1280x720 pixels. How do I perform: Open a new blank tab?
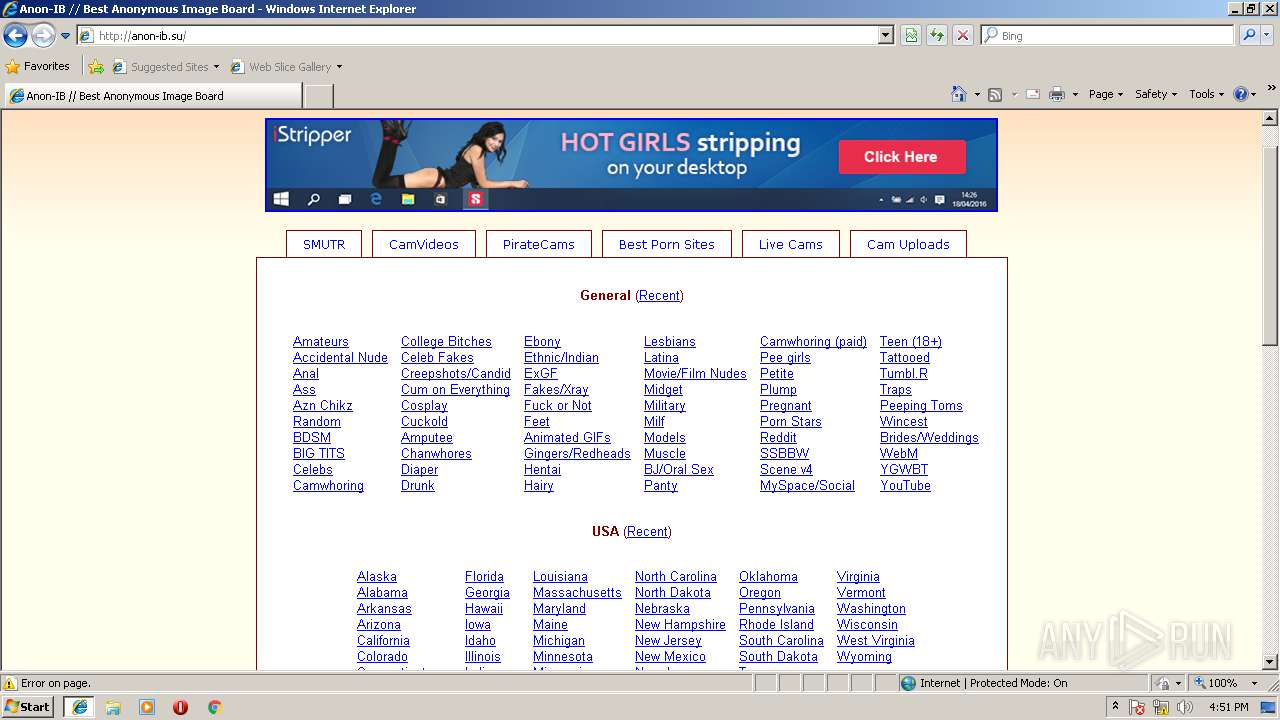pyautogui.click(x=318, y=96)
